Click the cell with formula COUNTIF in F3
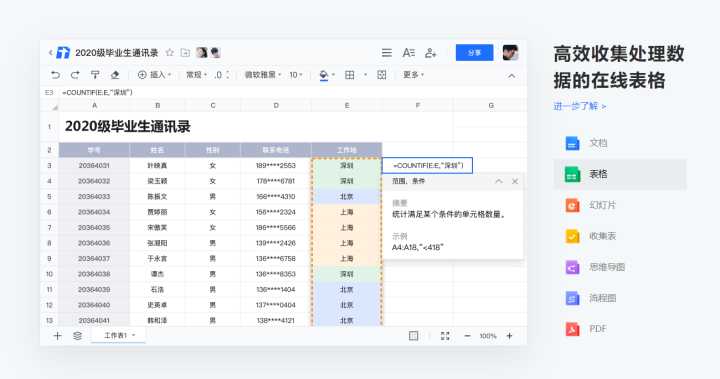Screen dimensions: 720x379 [427, 165]
